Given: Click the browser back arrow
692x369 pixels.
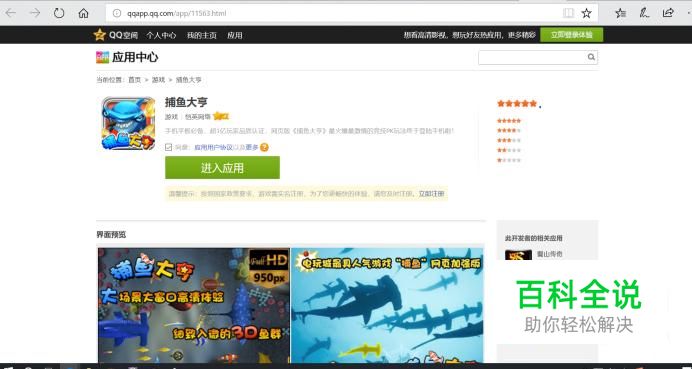Looking at the screenshot, I should [x=11, y=13].
